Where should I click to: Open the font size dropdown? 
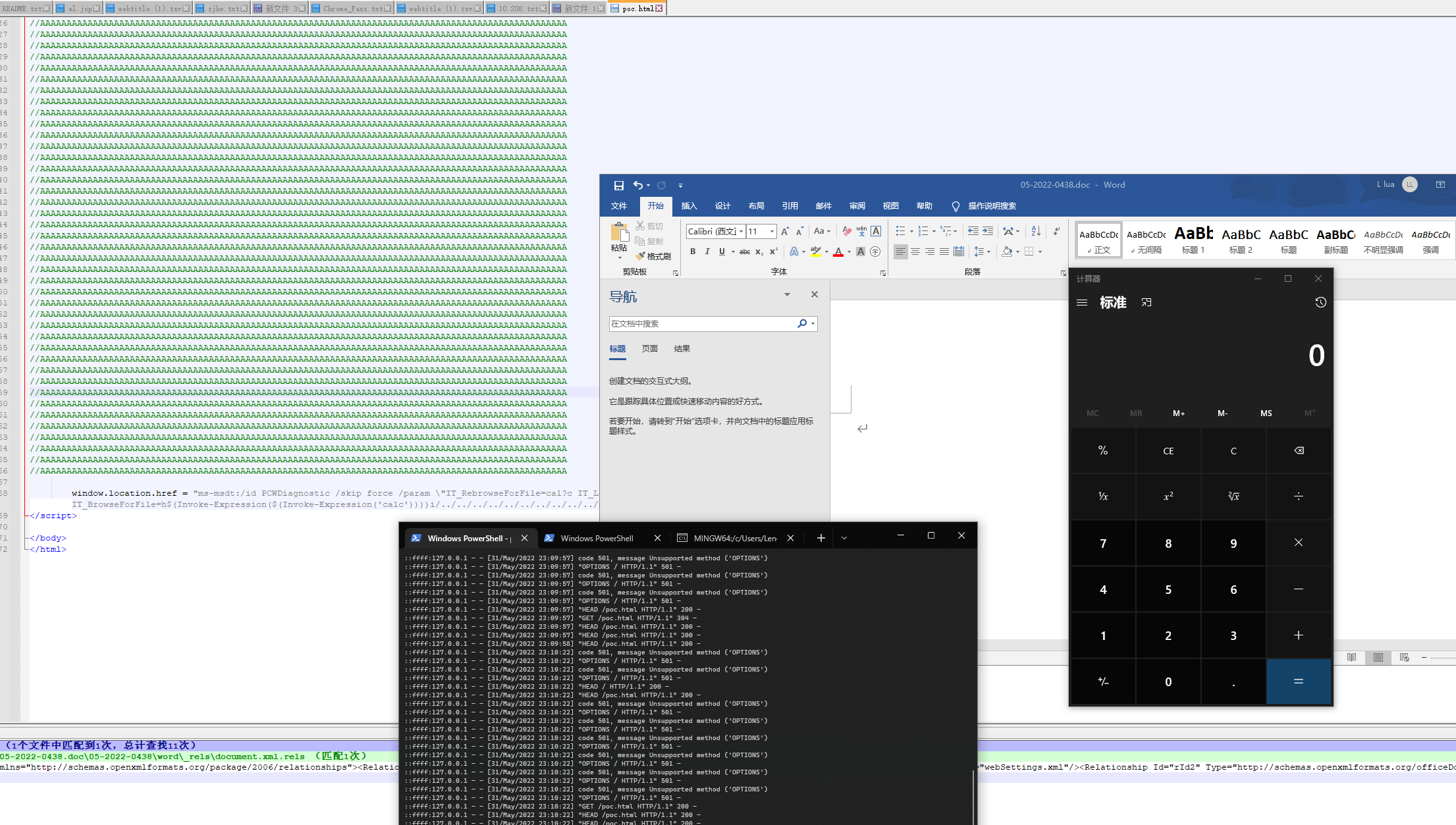pos(772,231)
